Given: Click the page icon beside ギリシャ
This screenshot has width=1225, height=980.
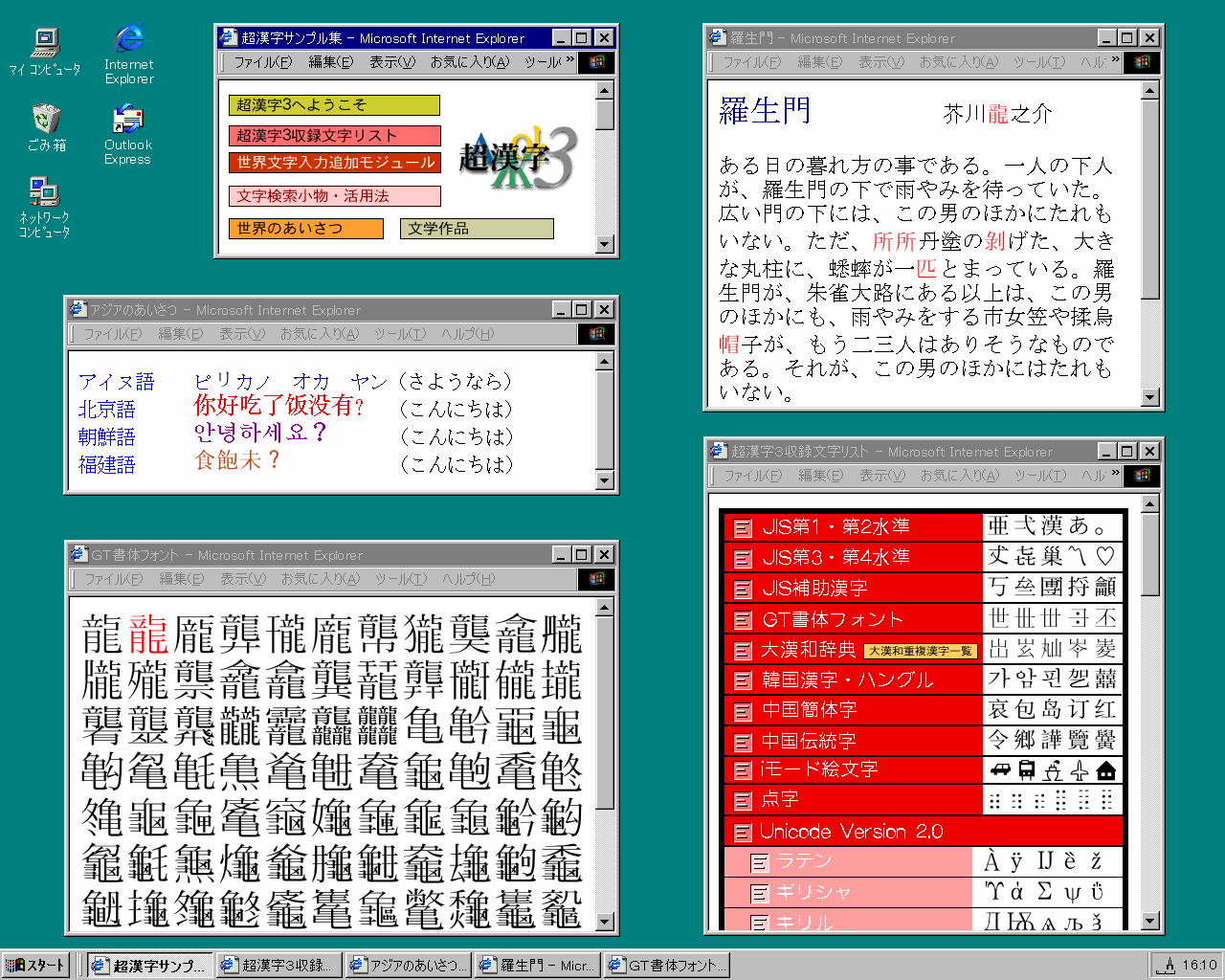Looking at the screenshot, I should pyautogui.click(x=760, y=893).
